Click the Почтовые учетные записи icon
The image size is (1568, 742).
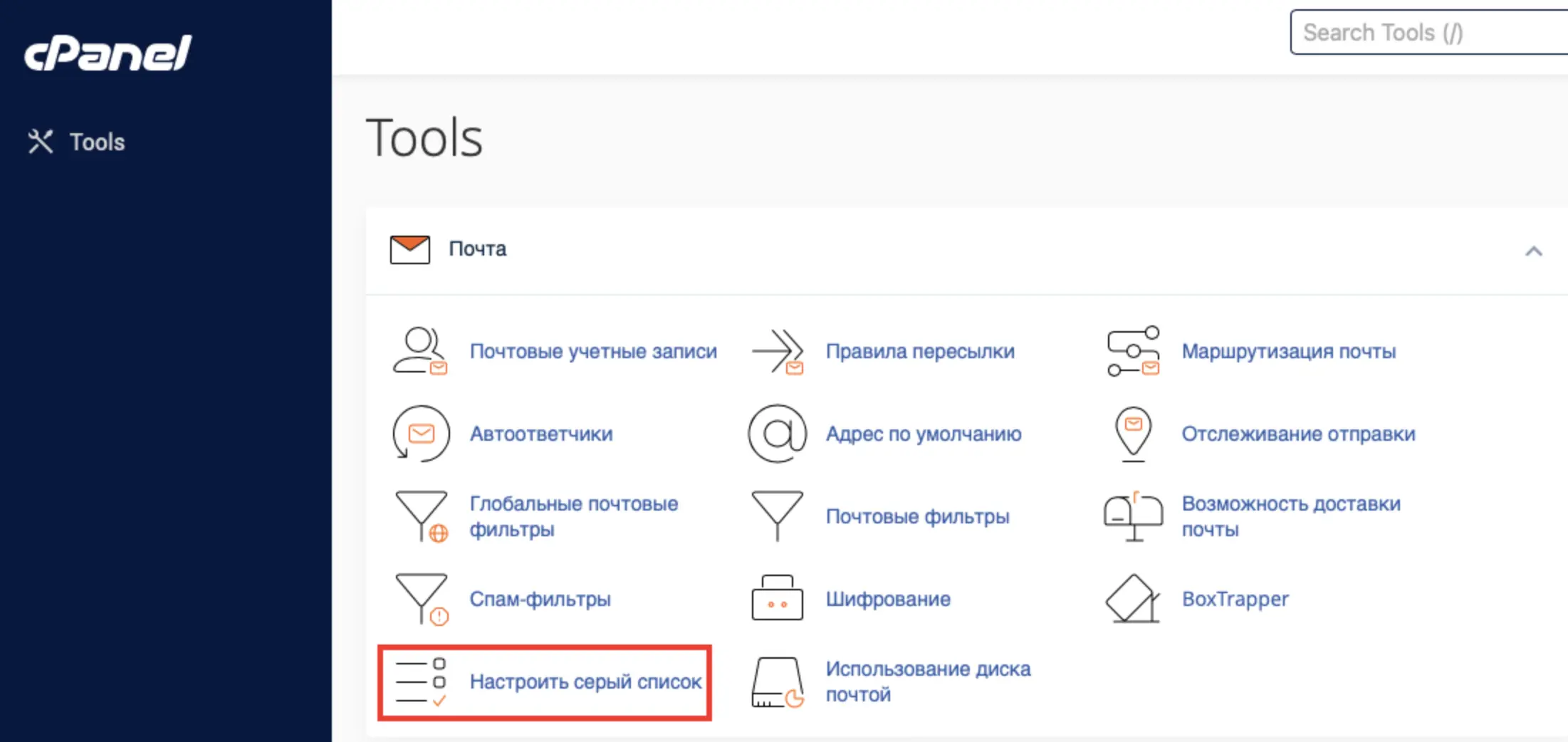(420, 350)
